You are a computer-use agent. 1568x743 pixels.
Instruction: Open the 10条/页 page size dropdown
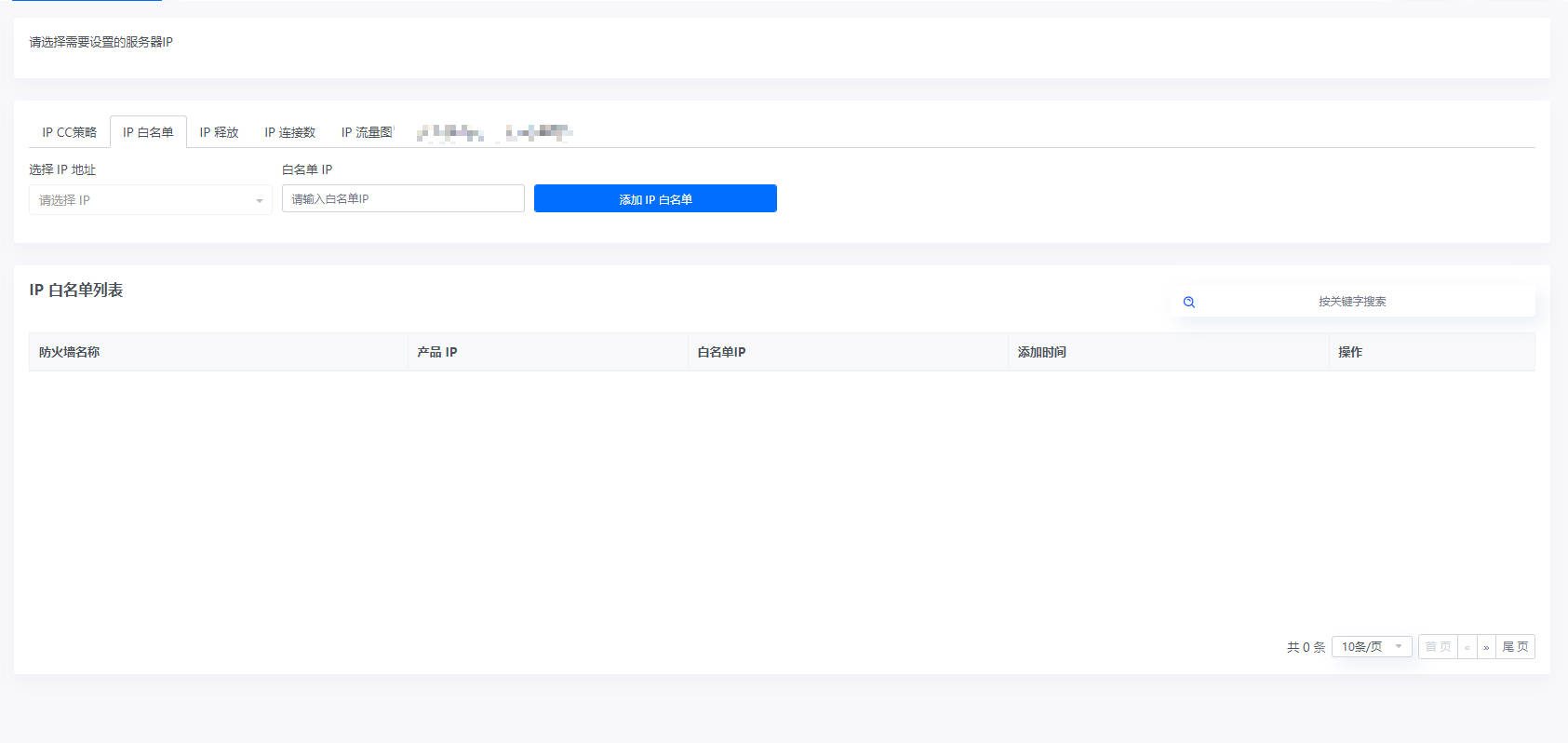point(1372,647)
